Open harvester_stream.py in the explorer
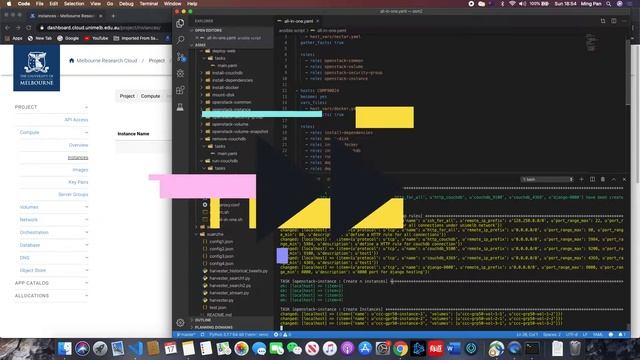Viewport: 640px width, 360px height. click(229, 293)
